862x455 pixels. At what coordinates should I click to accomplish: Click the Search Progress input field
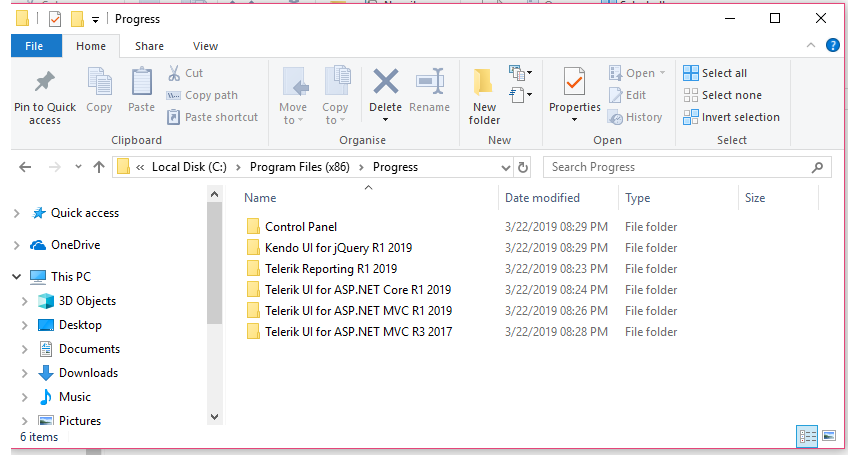(x=687, y=167)
